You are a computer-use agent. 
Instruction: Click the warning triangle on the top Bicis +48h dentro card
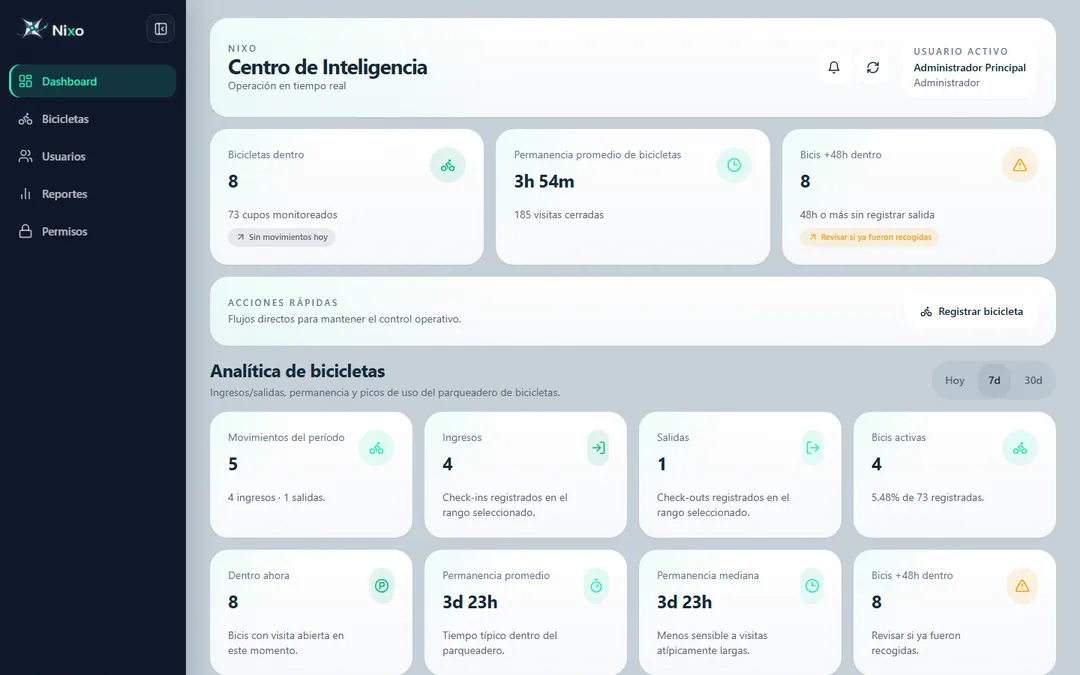(x=1020, y=165)
